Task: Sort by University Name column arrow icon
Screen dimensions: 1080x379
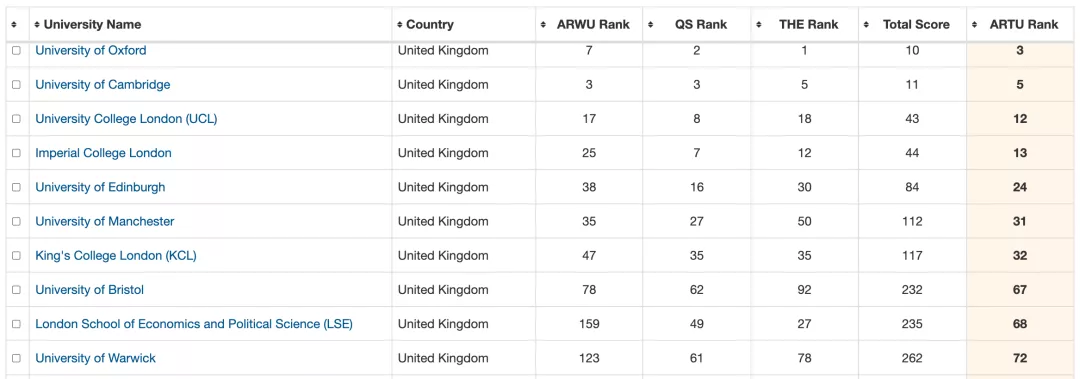Action: coord(37,25)
